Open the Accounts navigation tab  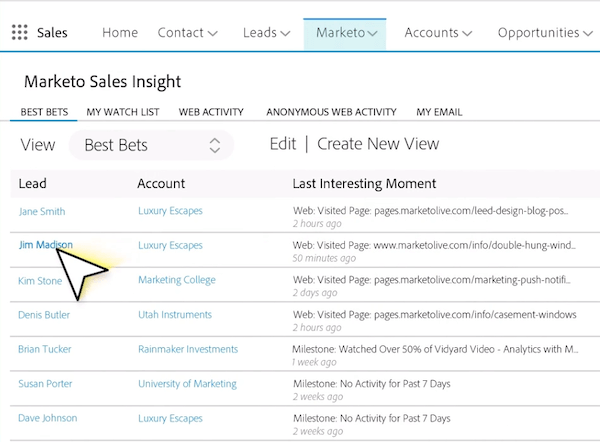[431, 33]
